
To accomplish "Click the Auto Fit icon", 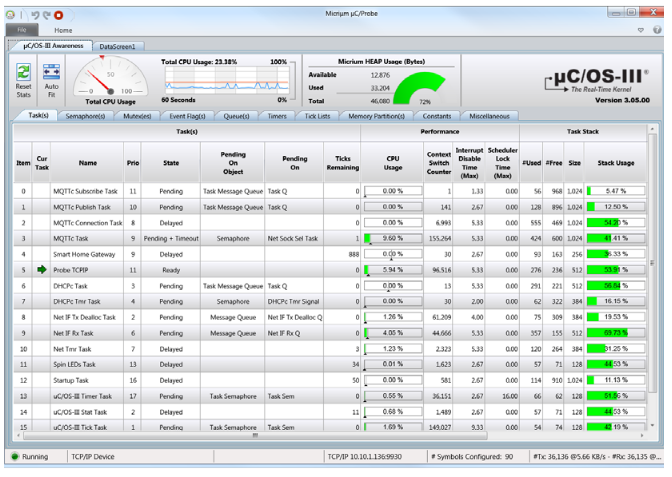I will 51,72.
